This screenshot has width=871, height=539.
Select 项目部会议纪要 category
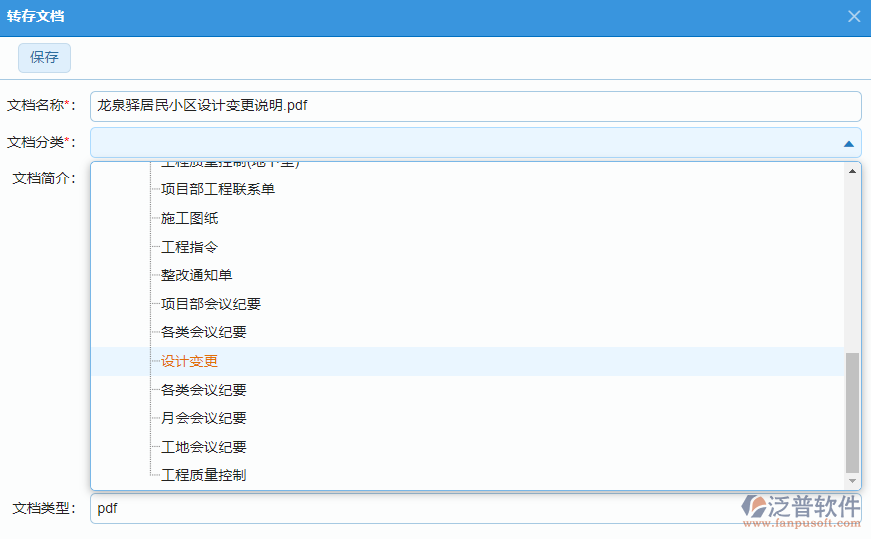(x=210, y=304)
